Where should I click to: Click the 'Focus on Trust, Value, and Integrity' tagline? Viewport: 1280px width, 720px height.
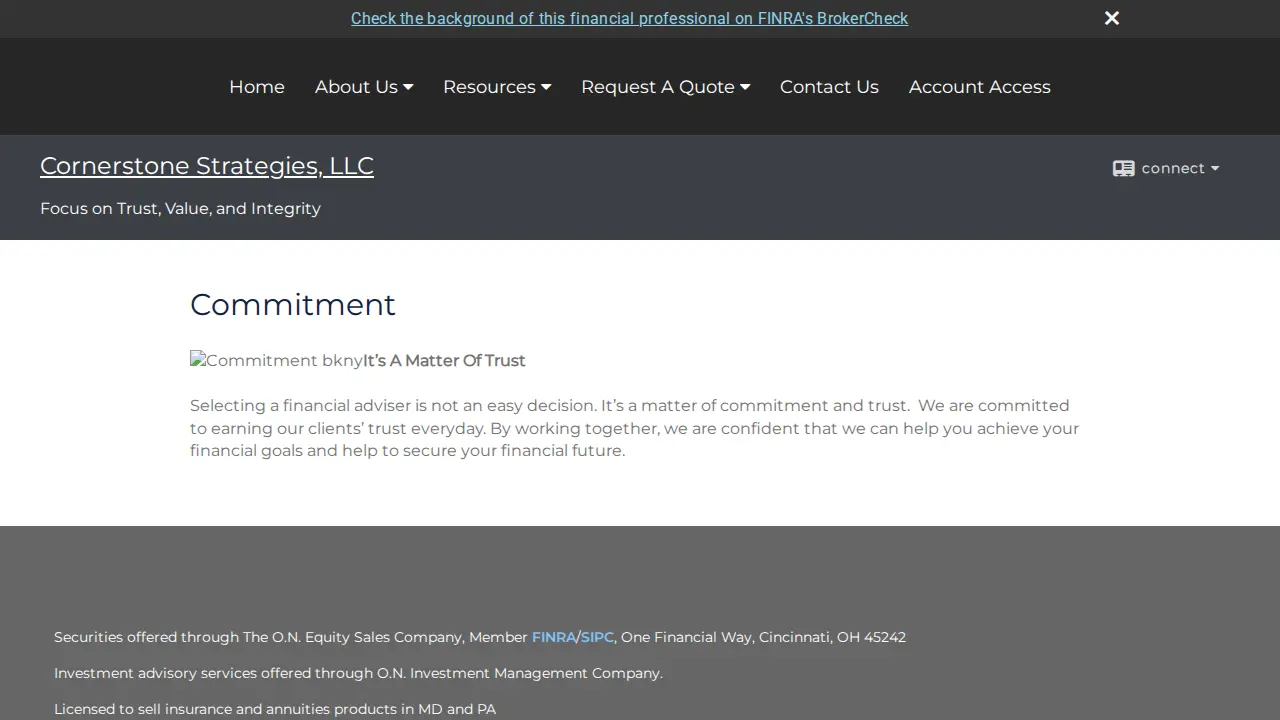[180, 208]
